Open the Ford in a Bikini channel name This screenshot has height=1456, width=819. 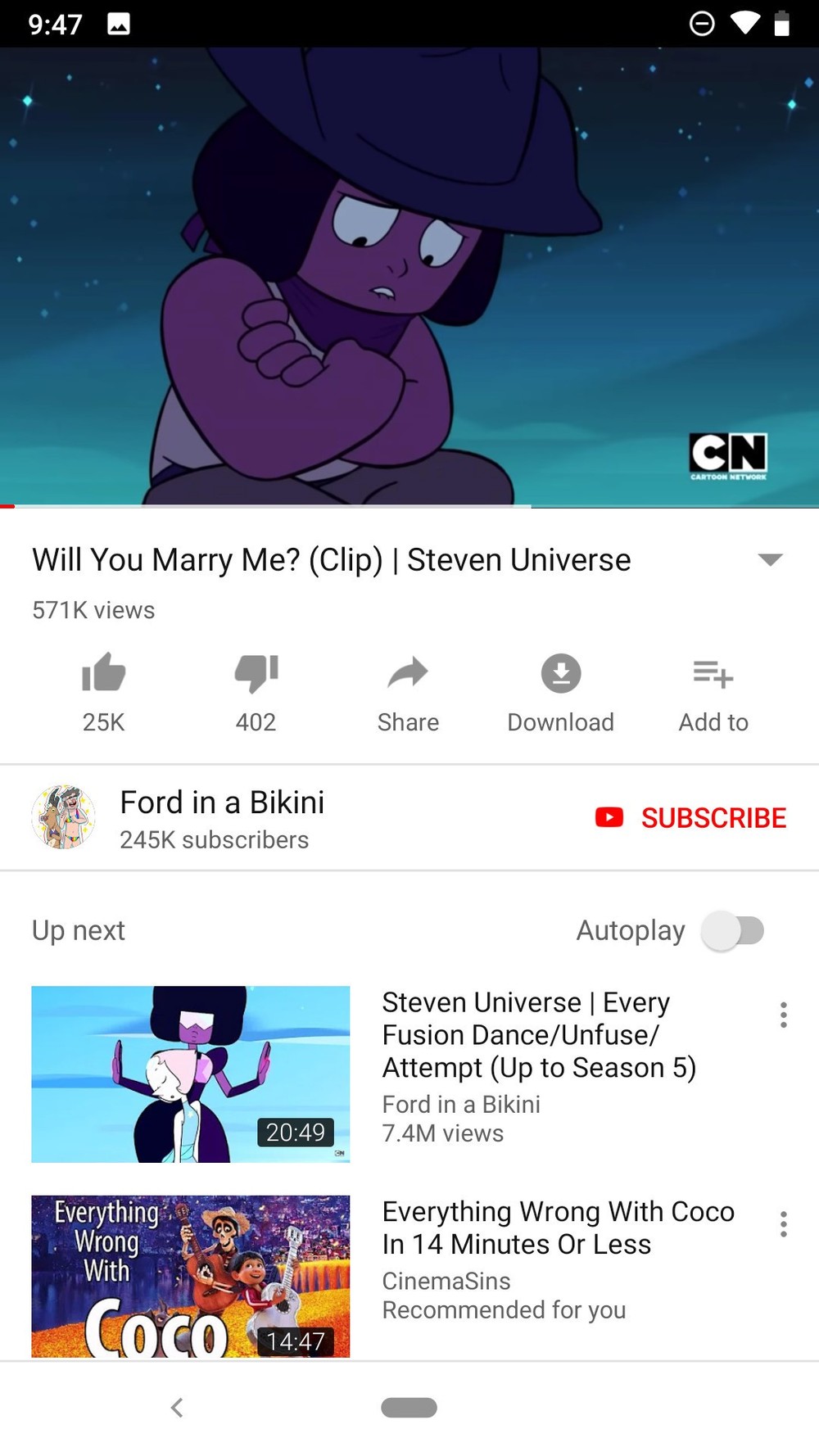click(222, 803)
